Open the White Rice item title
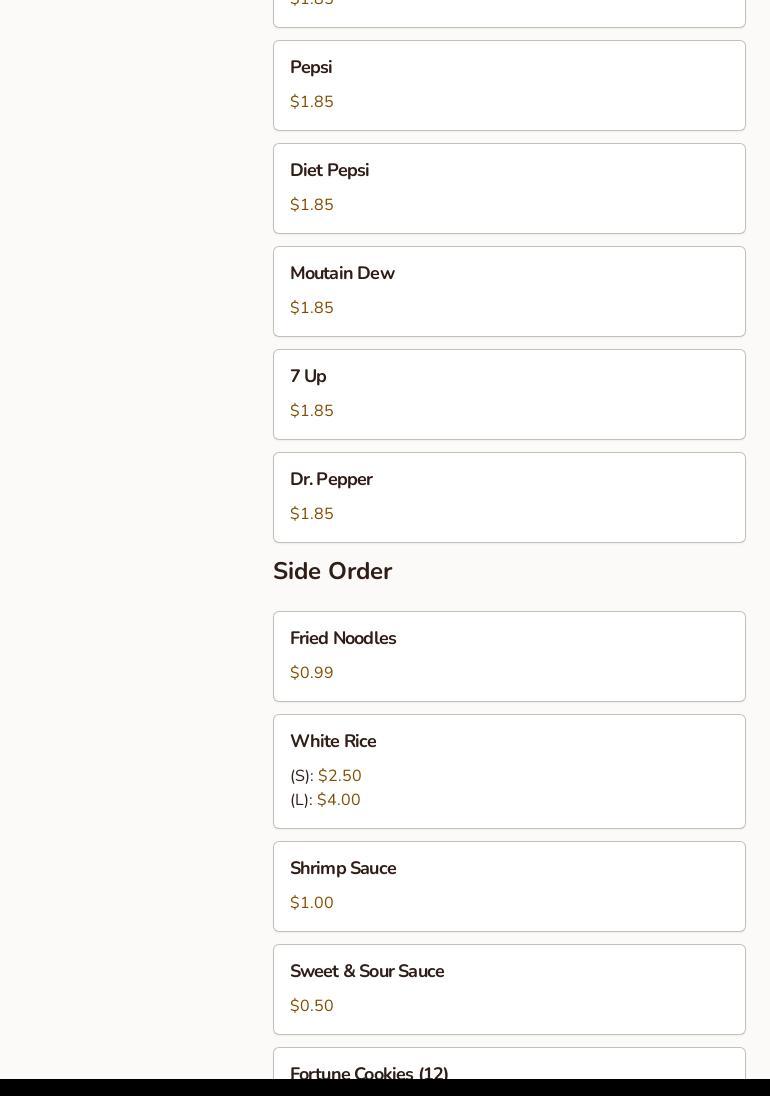 pyautogui.click(x=333, y=741)
